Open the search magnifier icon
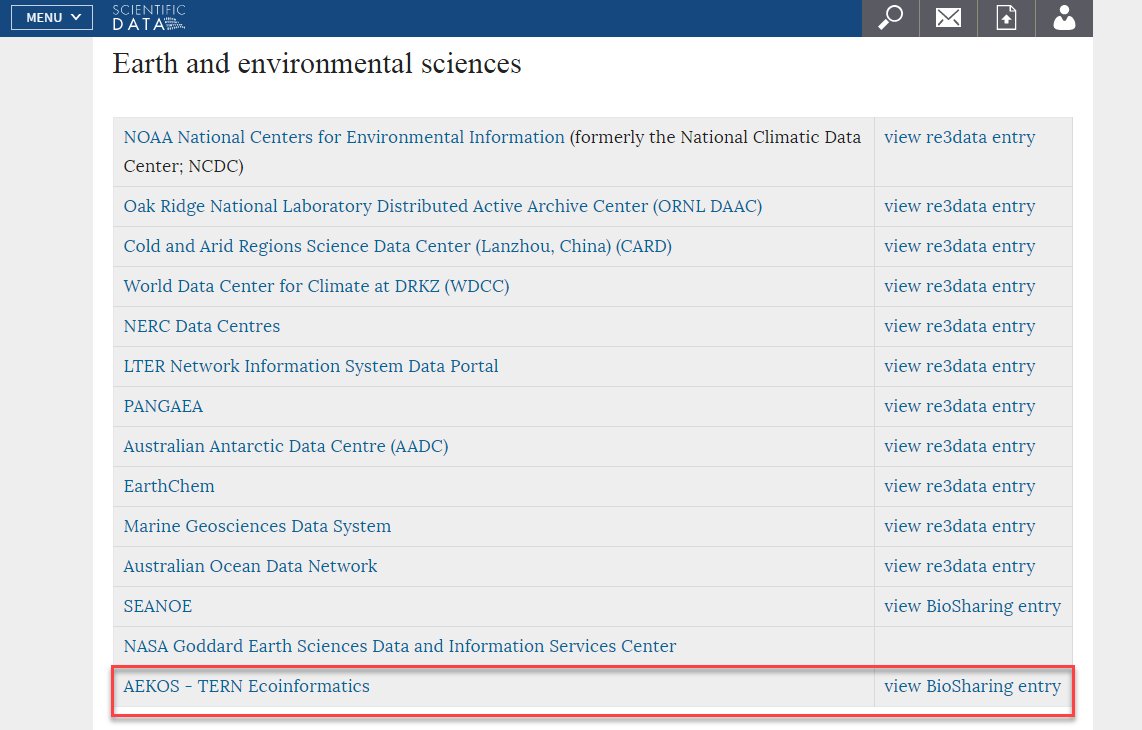The image size is (1142, 730). [x=890, y=17]
